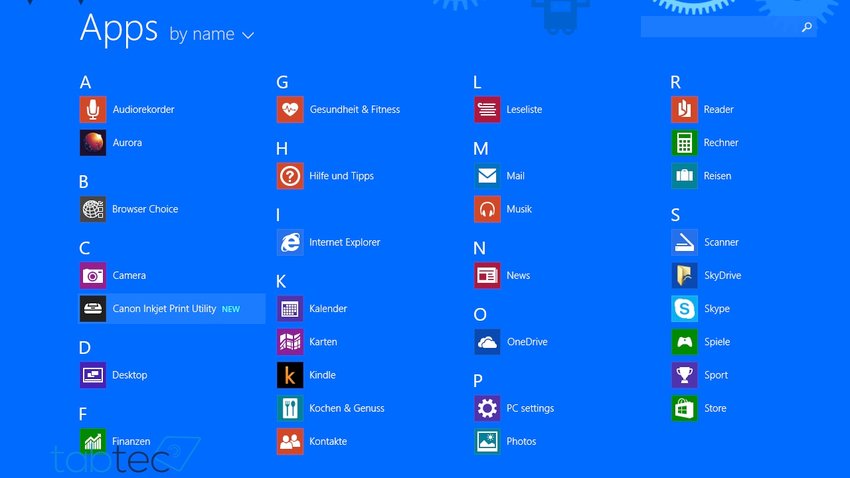This screenshot has width=850, height=478.
Task: Open Browser Choice globe icon
Action: (93, 209)
